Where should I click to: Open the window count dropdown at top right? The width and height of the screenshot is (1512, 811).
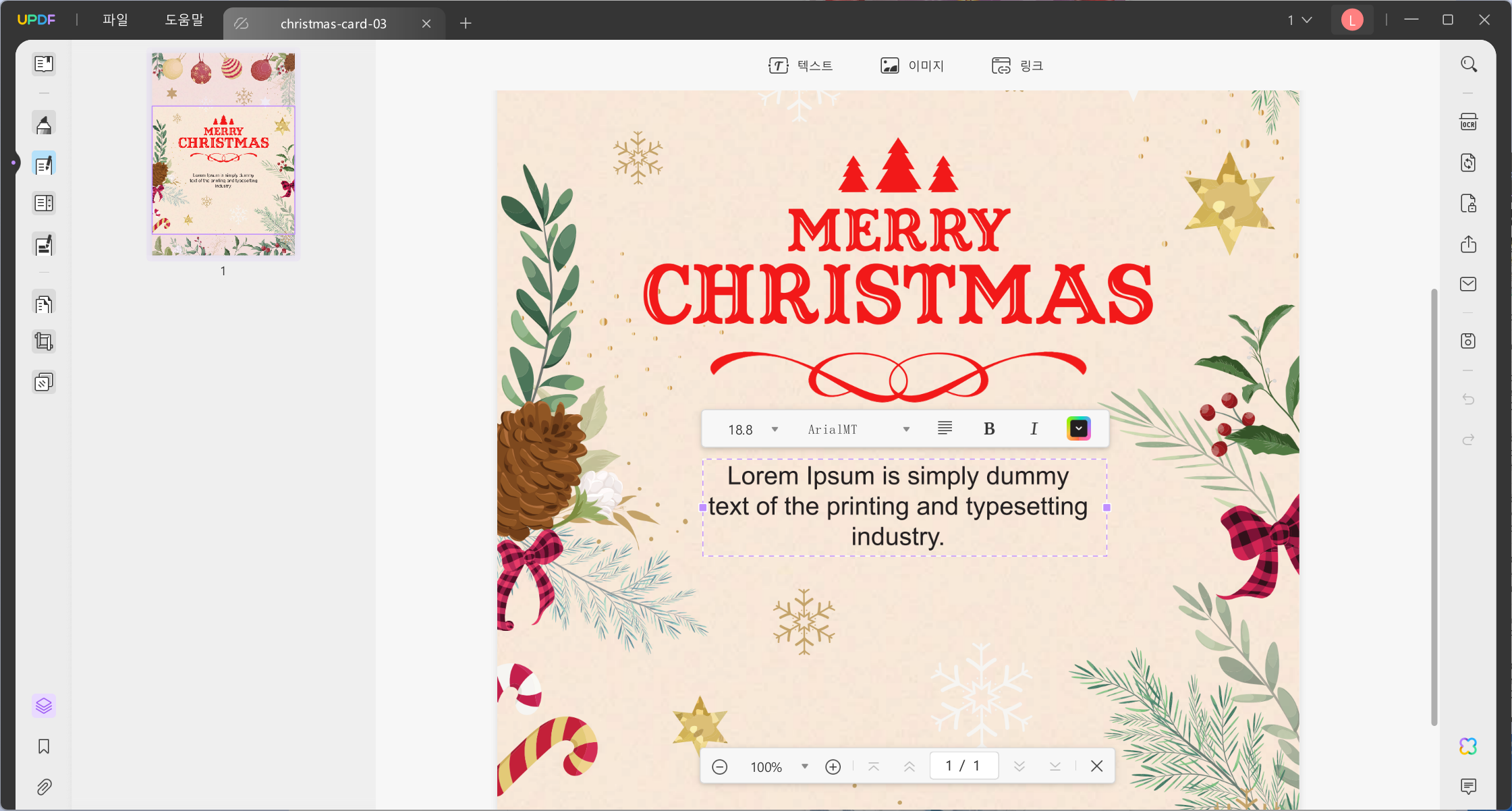click(x=1299, y=20)
